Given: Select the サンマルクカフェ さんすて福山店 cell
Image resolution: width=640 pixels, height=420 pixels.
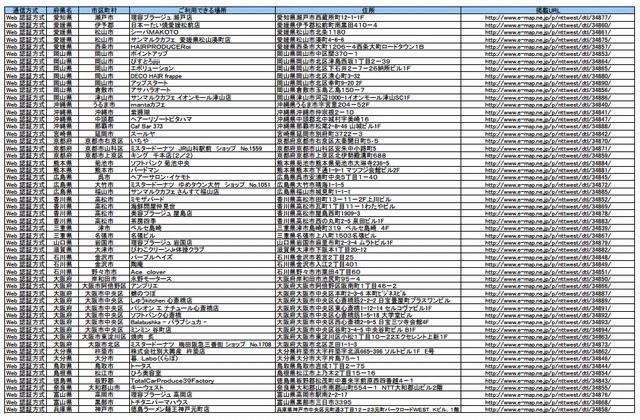Looking at the screenshot, I should [x=202, y=192].
